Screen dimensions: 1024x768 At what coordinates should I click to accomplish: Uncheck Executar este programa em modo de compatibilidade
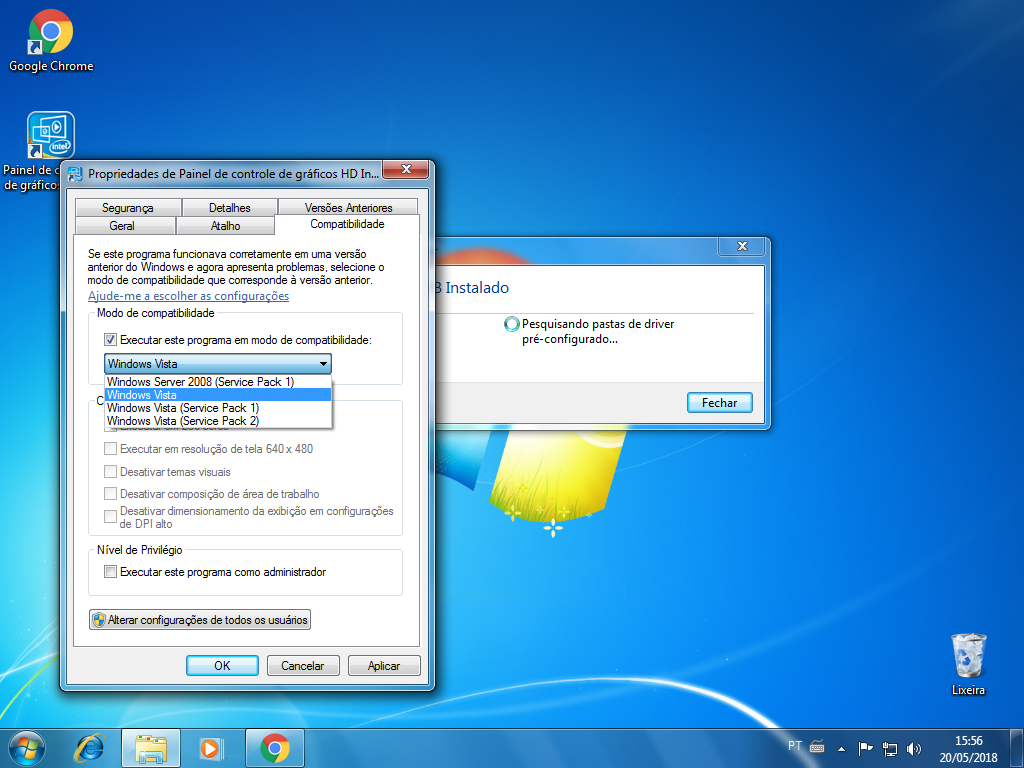coord(110,340)
